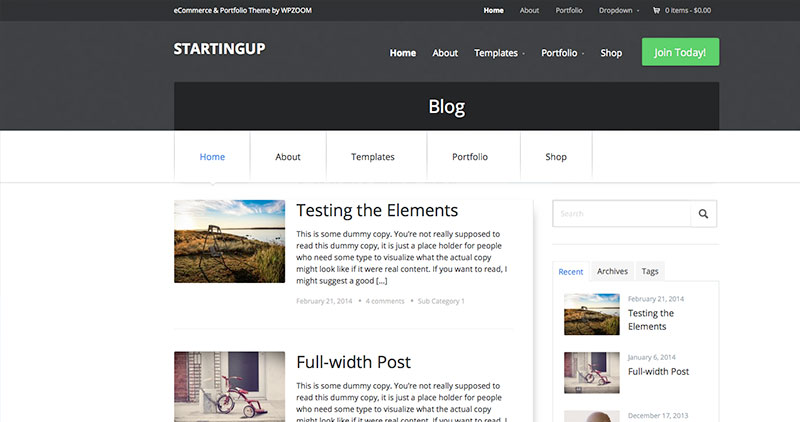Open About in the dark header menu
Image resolution: width=800 pixels, height=422 pixels.
coord(445,53)
